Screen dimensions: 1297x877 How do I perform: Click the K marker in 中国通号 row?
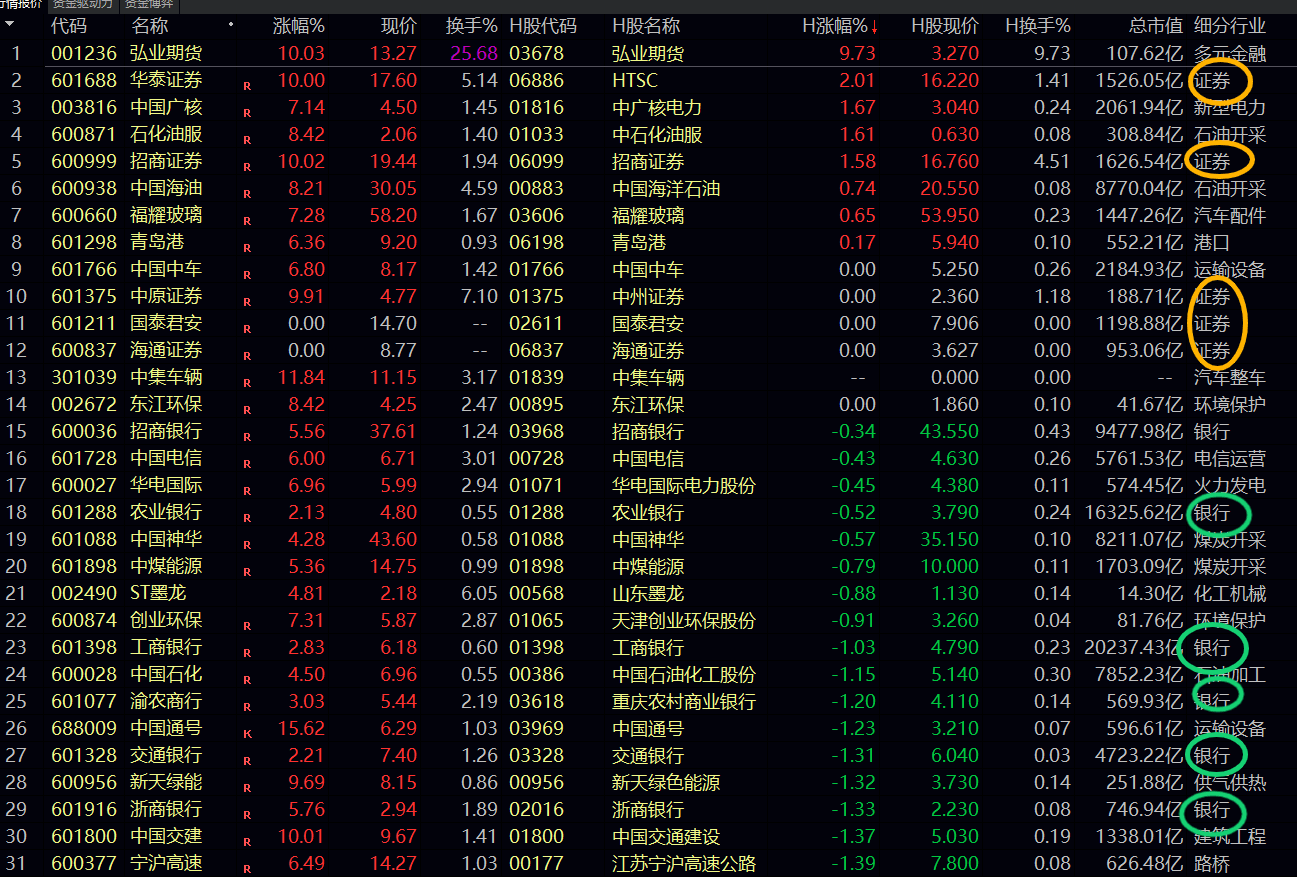[x=246, y=735]
